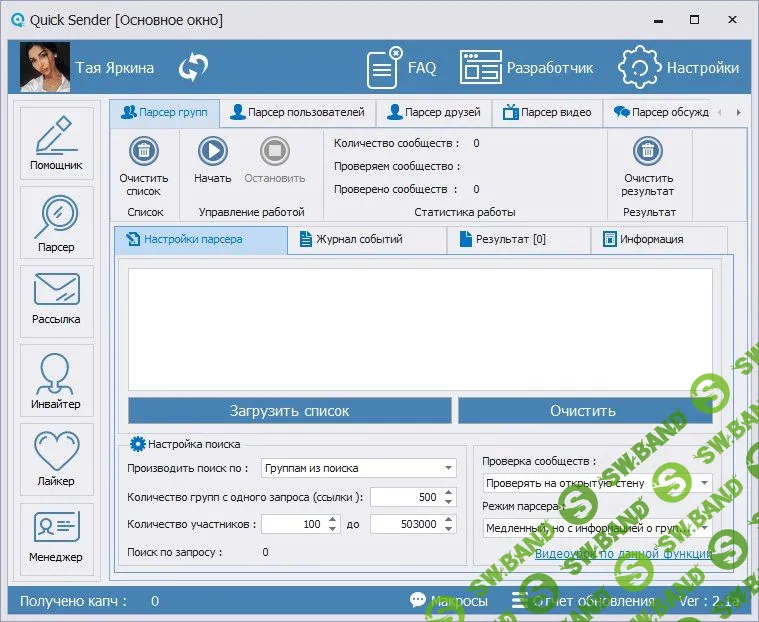Click the refresh account arrows icon
759x622 pixels.
coord(193,67)
